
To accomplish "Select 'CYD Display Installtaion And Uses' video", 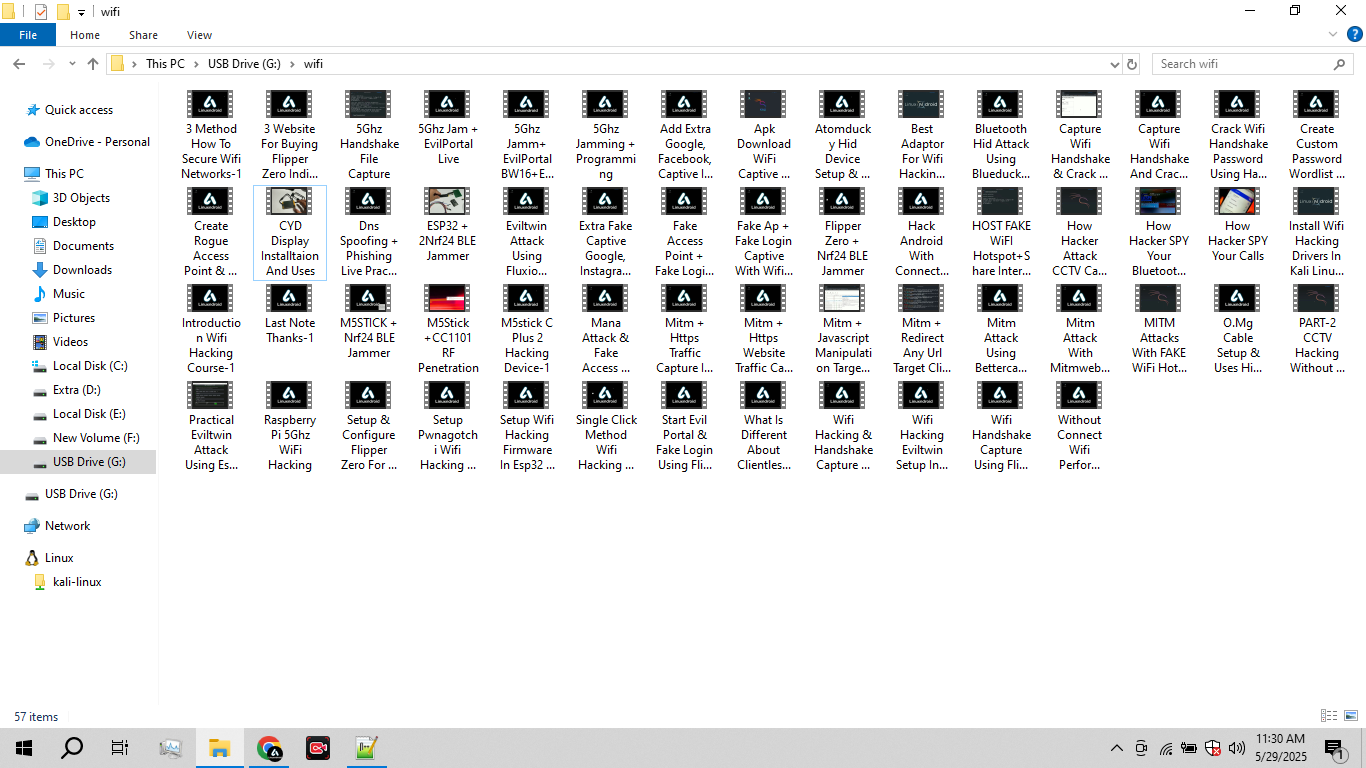I will 290,232.
